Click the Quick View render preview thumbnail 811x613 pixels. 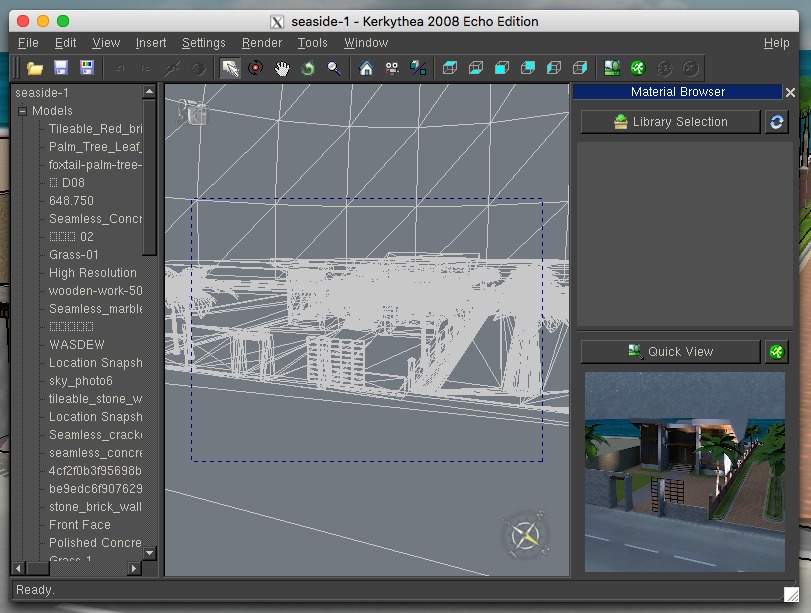684,472
